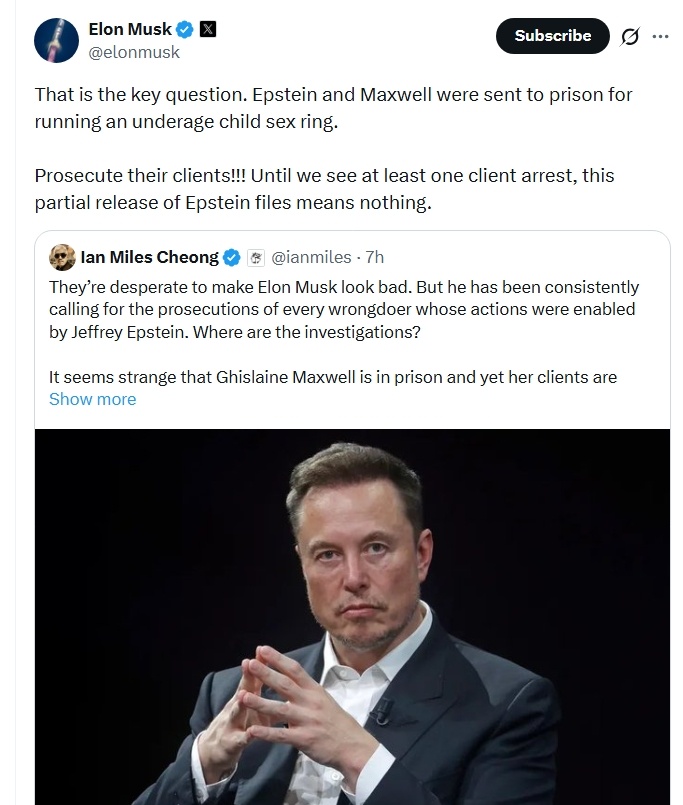
Task: Click the @elonmusk handle
Action: 134,52
